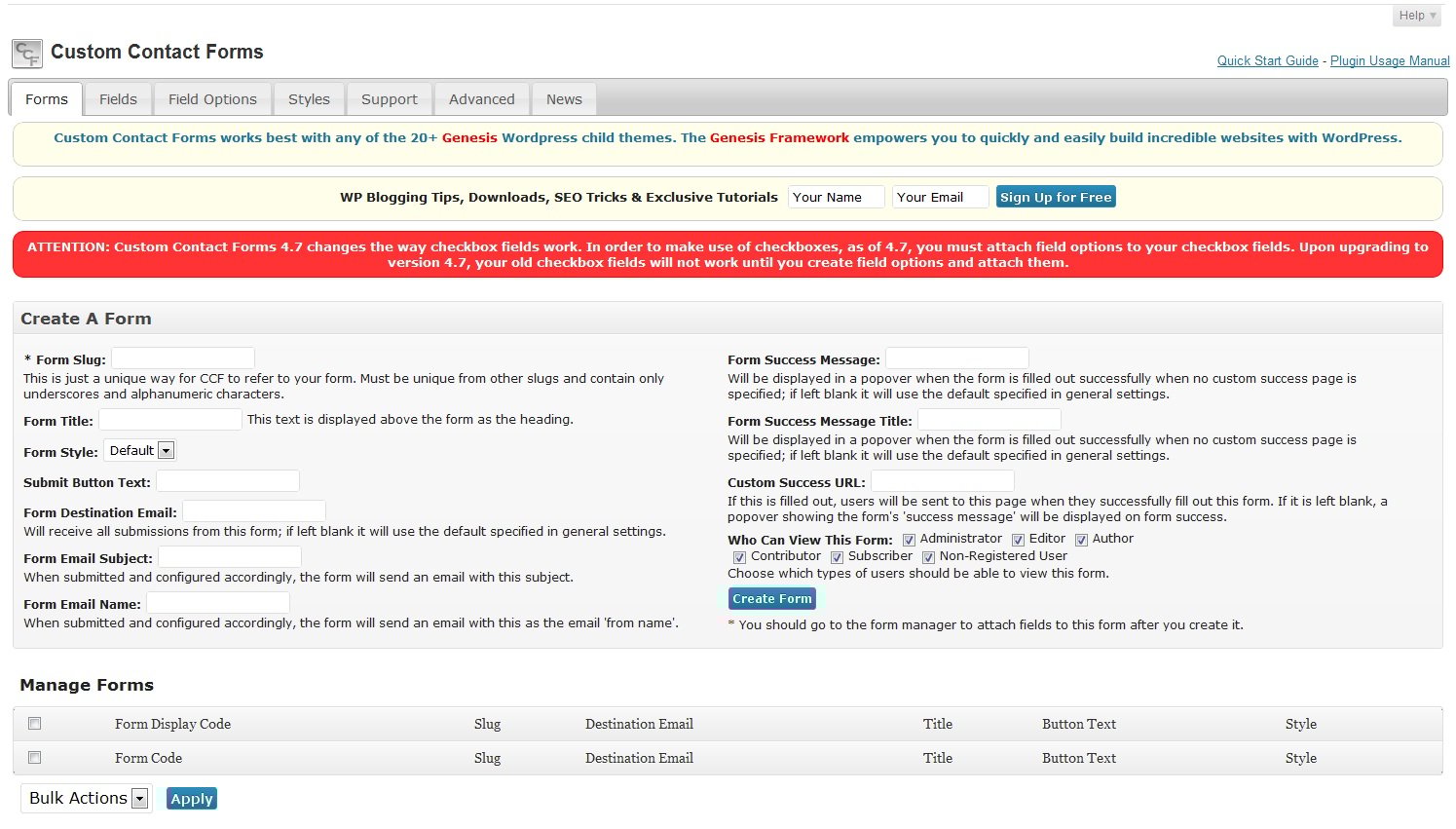Image resolution: width=1456 pixels, height=829 pixels.
Task: Toggle the Editor checkbox
Action: point(1018,540)
